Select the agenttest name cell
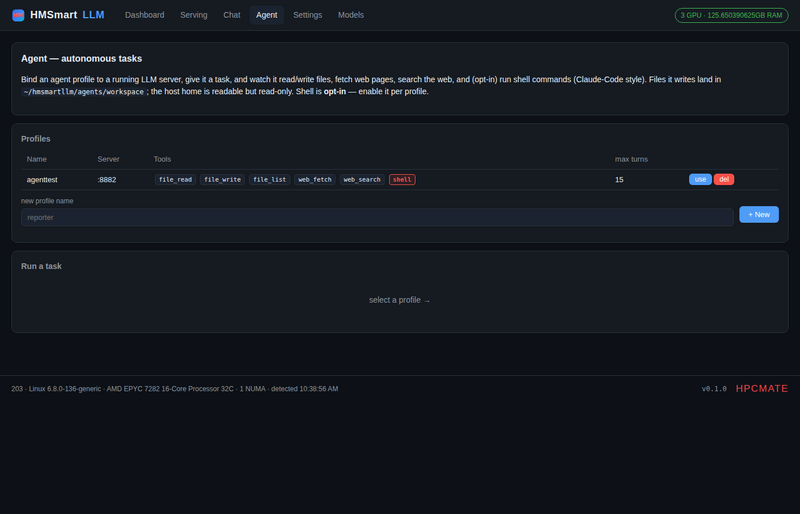Viewport: 800px width, 514px height. pyautogui.click(x=42, y=180)
